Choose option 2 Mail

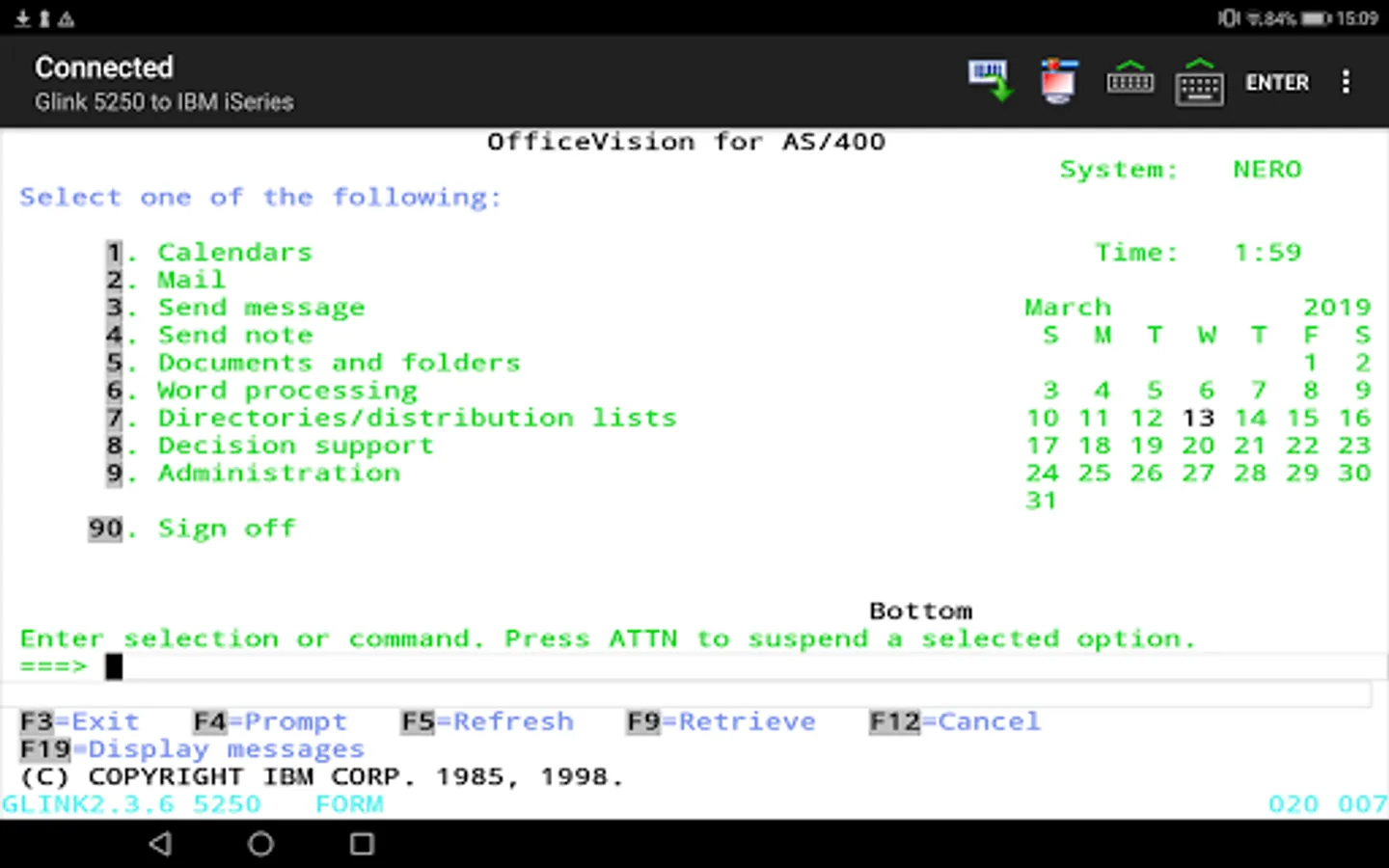click(x=166, y=281)
